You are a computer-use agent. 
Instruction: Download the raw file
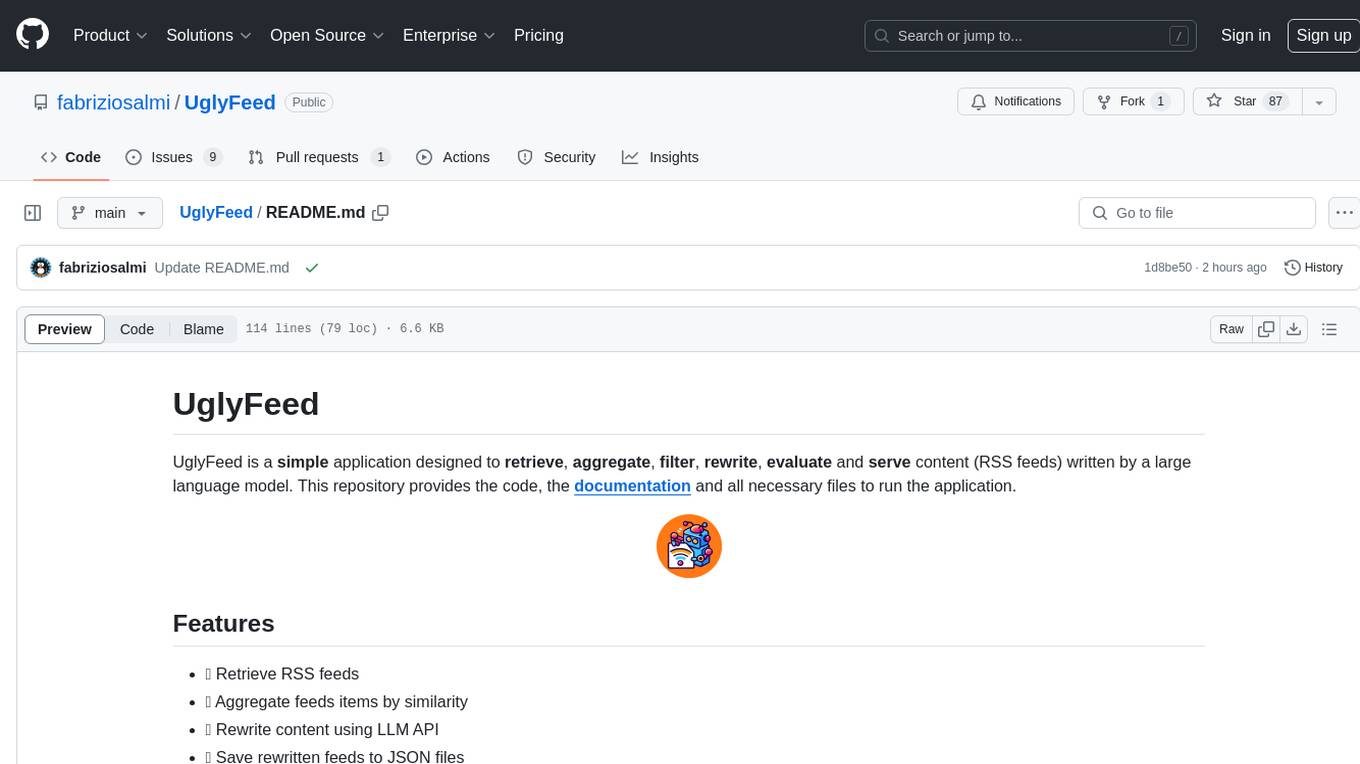click(x=1294, y=329)
